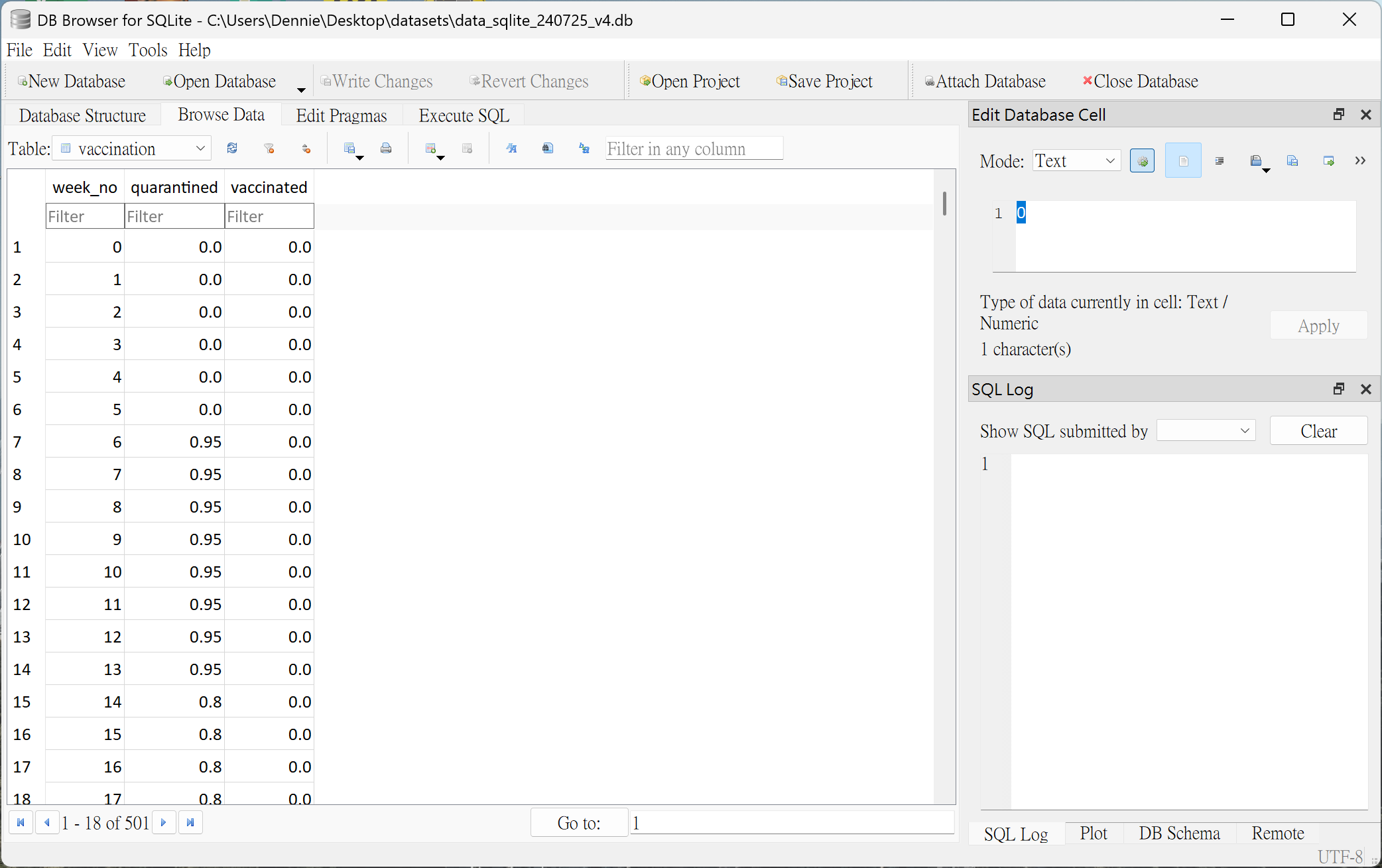Click the go to last page arrow
The width and height of the screenshot is (1382, 868).
click(x=190, y=823)
